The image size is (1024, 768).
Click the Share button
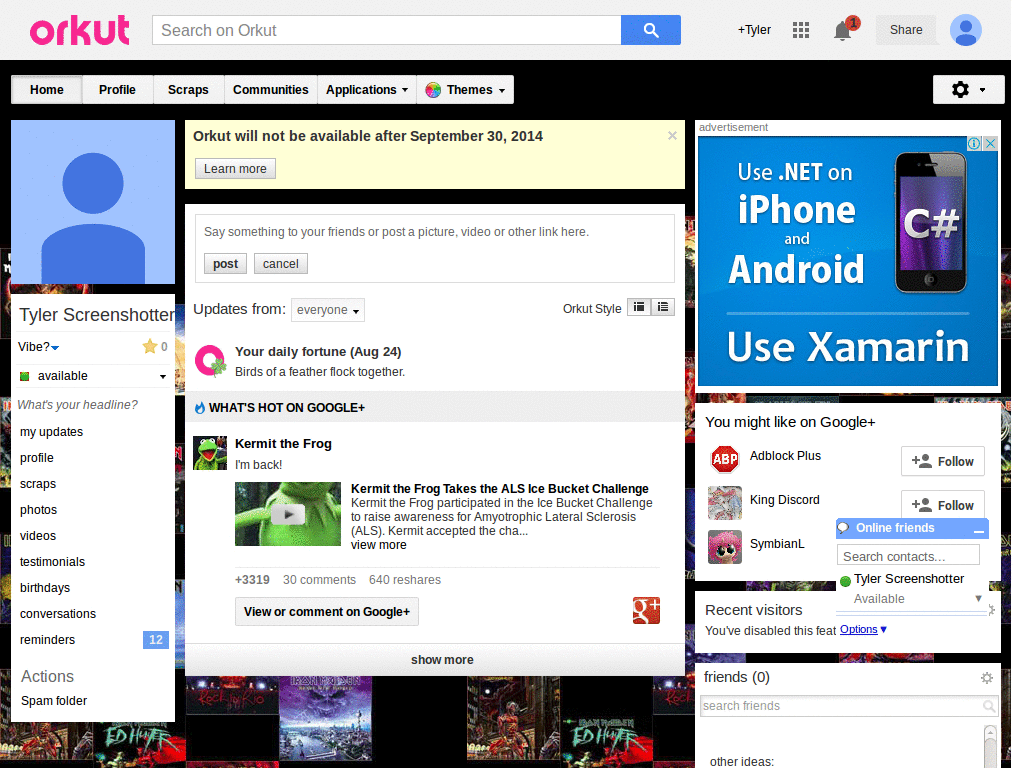coord(906,30)
